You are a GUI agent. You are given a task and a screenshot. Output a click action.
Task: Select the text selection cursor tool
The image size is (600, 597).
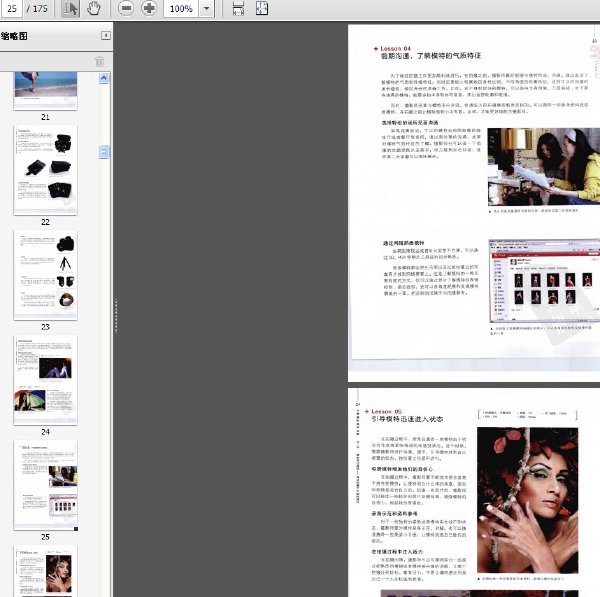pos(70,8)
